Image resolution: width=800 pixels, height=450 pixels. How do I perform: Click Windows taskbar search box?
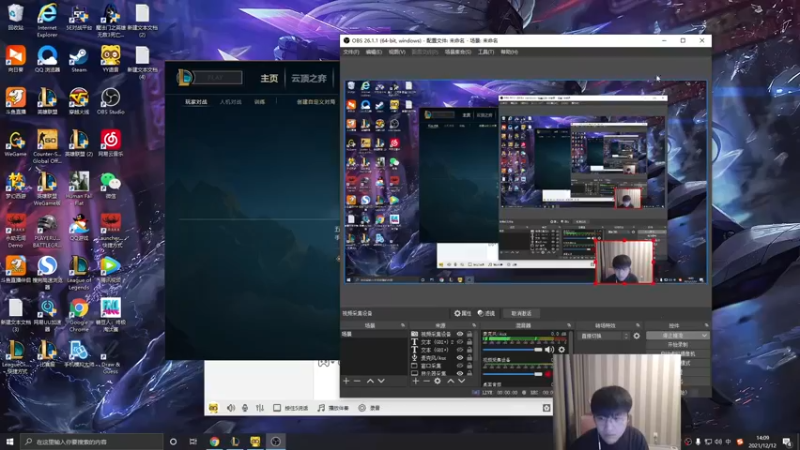pyautogui.click(x=92, y=441)
